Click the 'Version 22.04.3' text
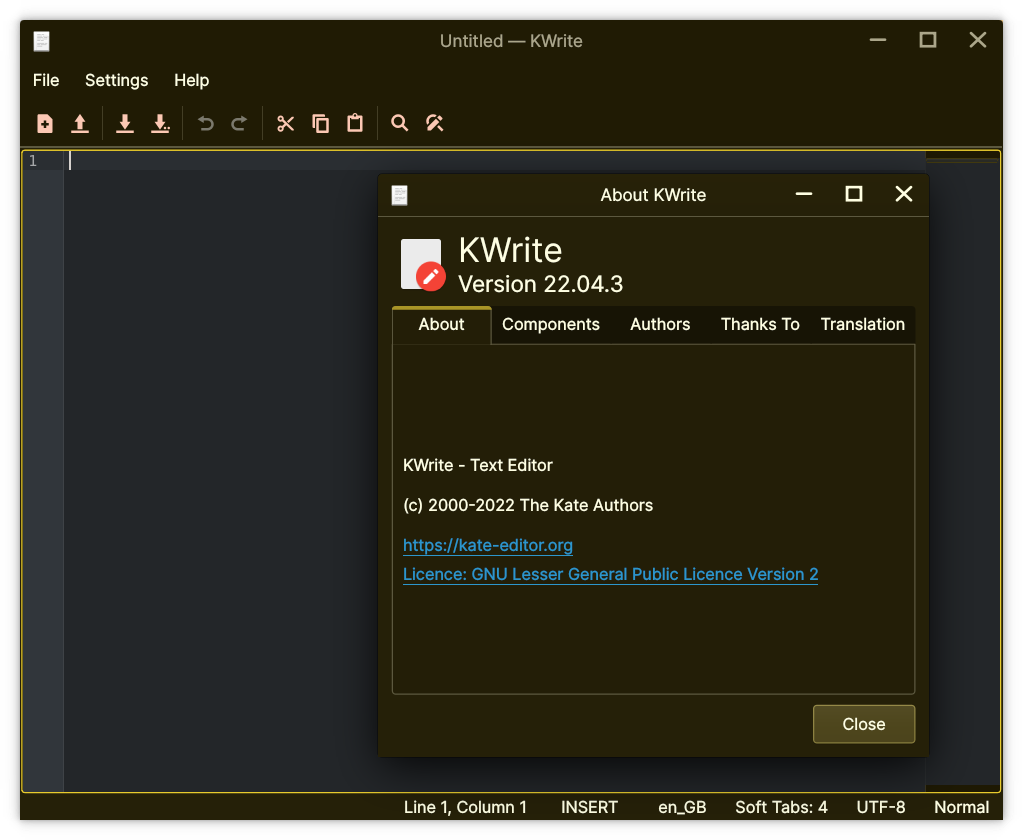The width and height of the screenshot is (1023, 840). (x=540, y=284)
